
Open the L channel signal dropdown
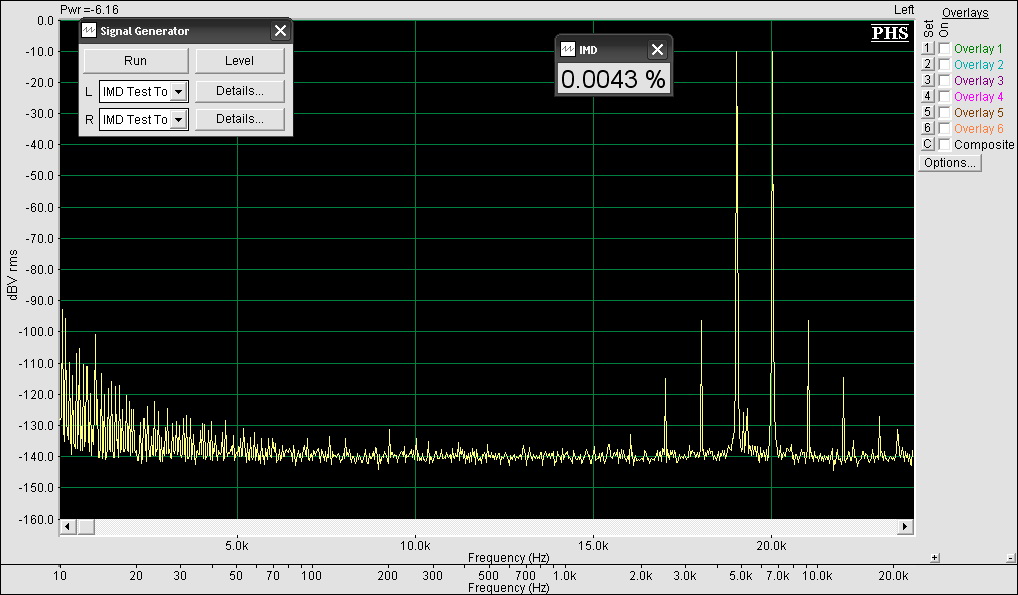point(178,92)
